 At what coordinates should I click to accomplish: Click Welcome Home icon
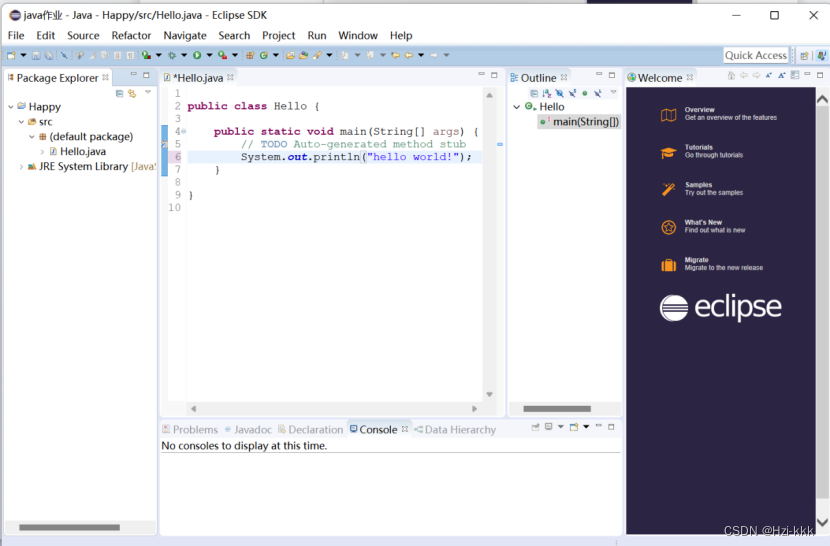(731, 75)
